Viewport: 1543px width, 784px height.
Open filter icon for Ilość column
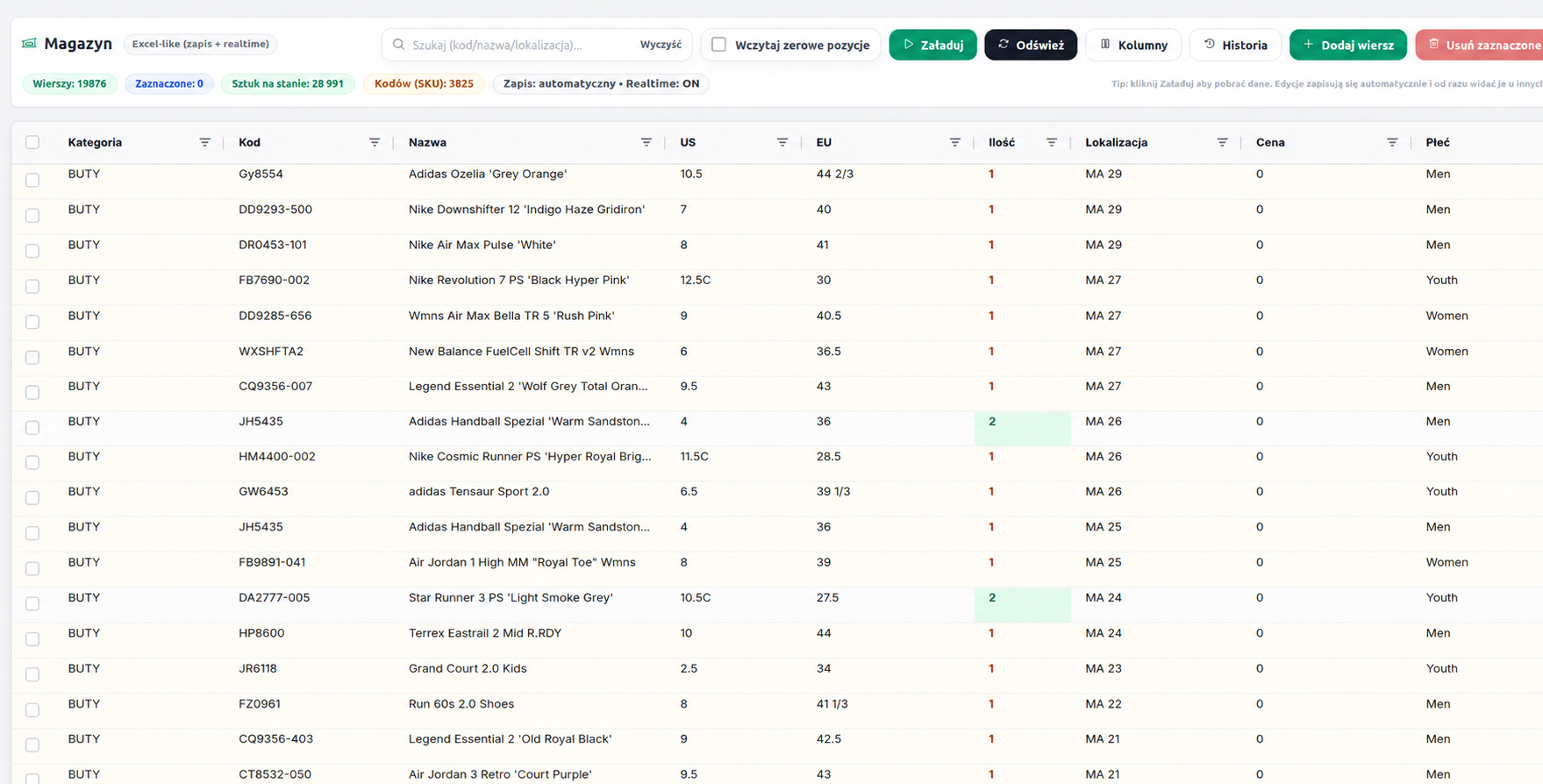[x=1052, y=142]
